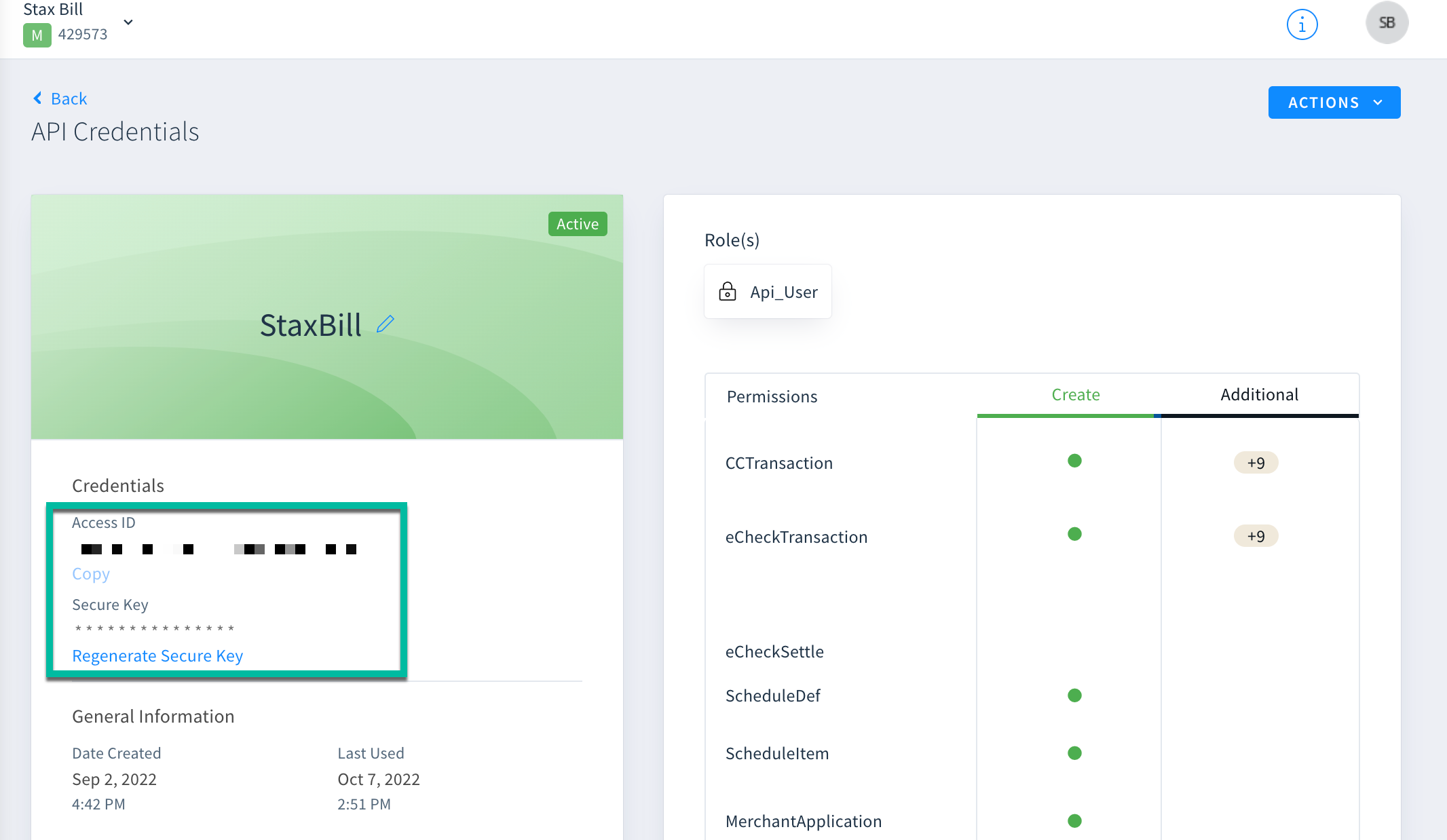This screenshot has height=840, width=1447.
Task: Select the Api_User role chip
Action: [x=768, y=292]
